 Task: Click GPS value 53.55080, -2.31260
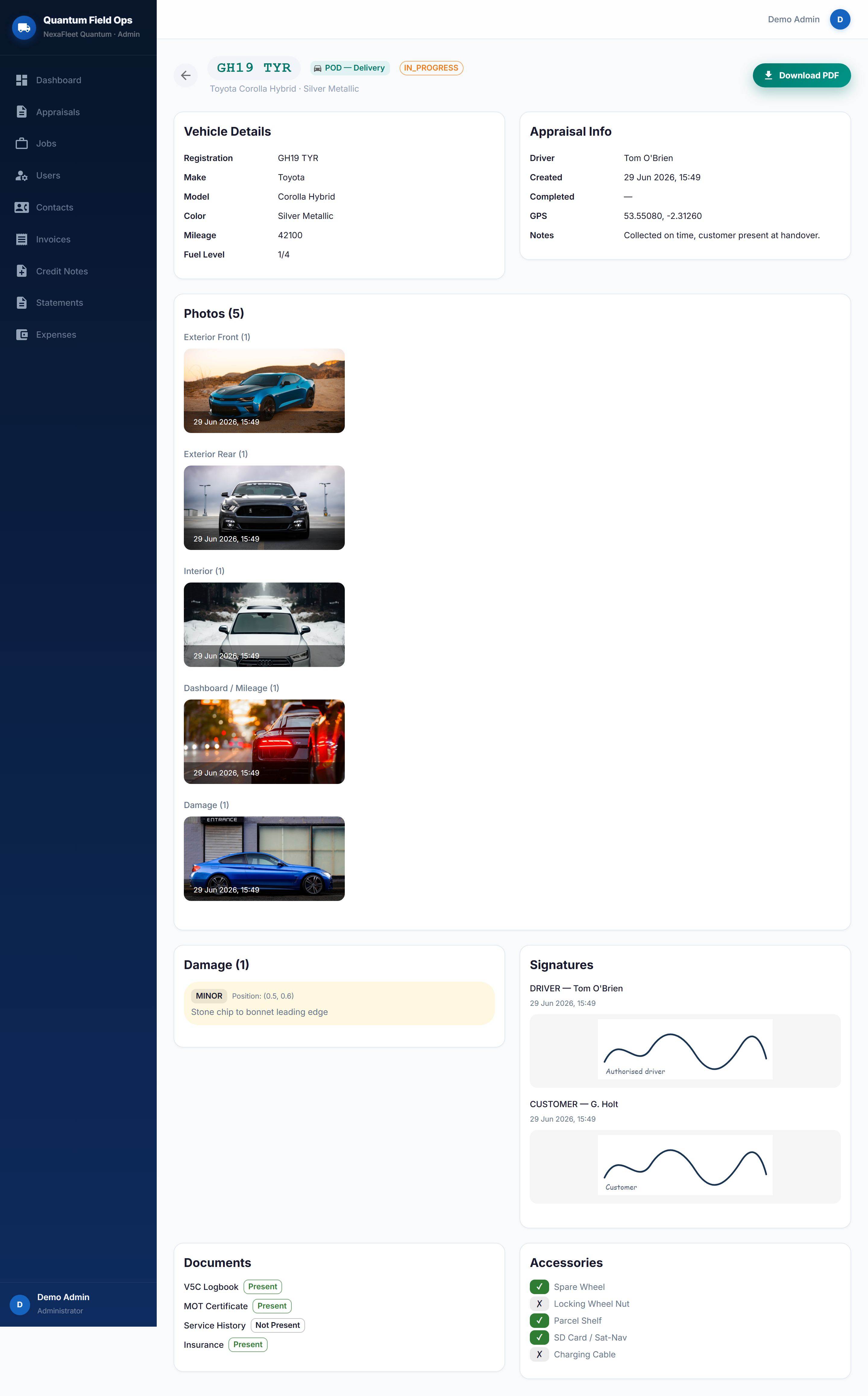tap(662, 216)
